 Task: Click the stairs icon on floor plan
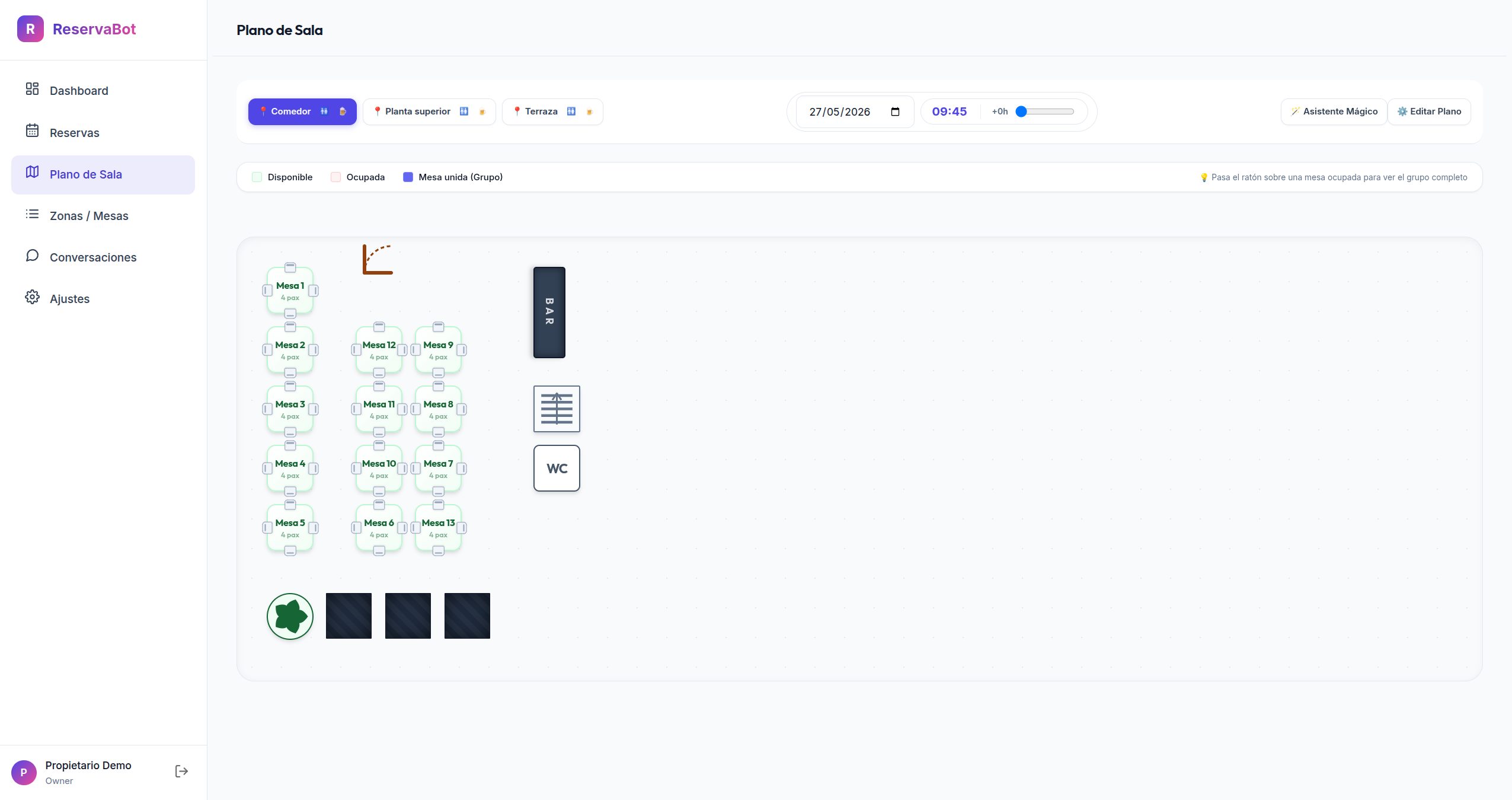[557, 409]
